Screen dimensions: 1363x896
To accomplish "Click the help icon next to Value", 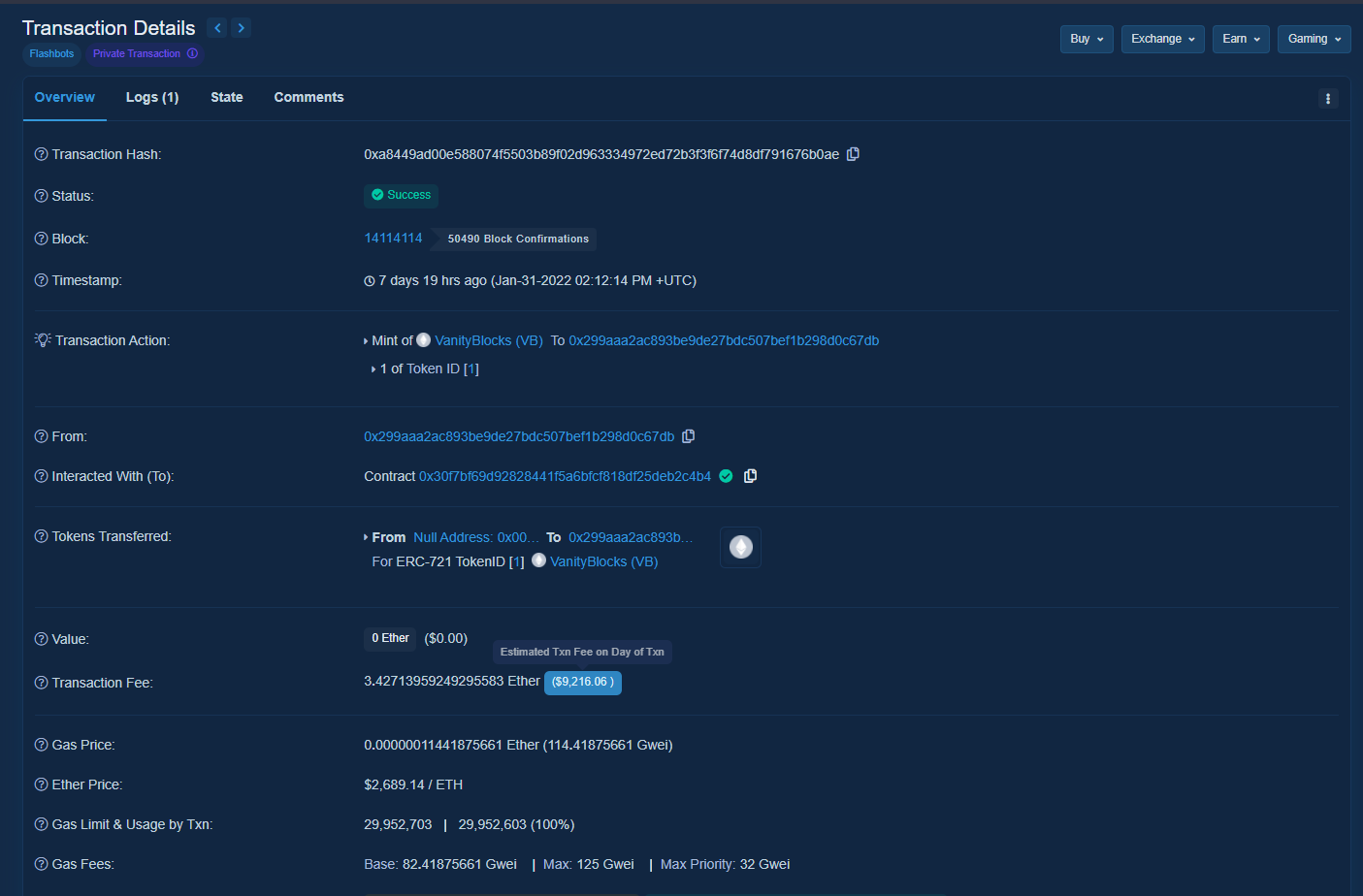I will (x=41, y=639).
